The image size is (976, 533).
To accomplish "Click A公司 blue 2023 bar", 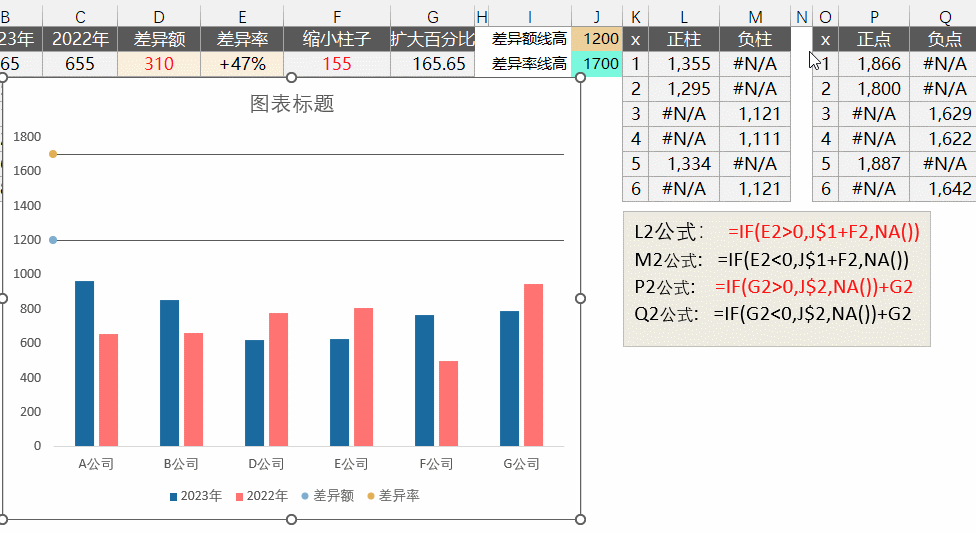I will pos(85,364).
